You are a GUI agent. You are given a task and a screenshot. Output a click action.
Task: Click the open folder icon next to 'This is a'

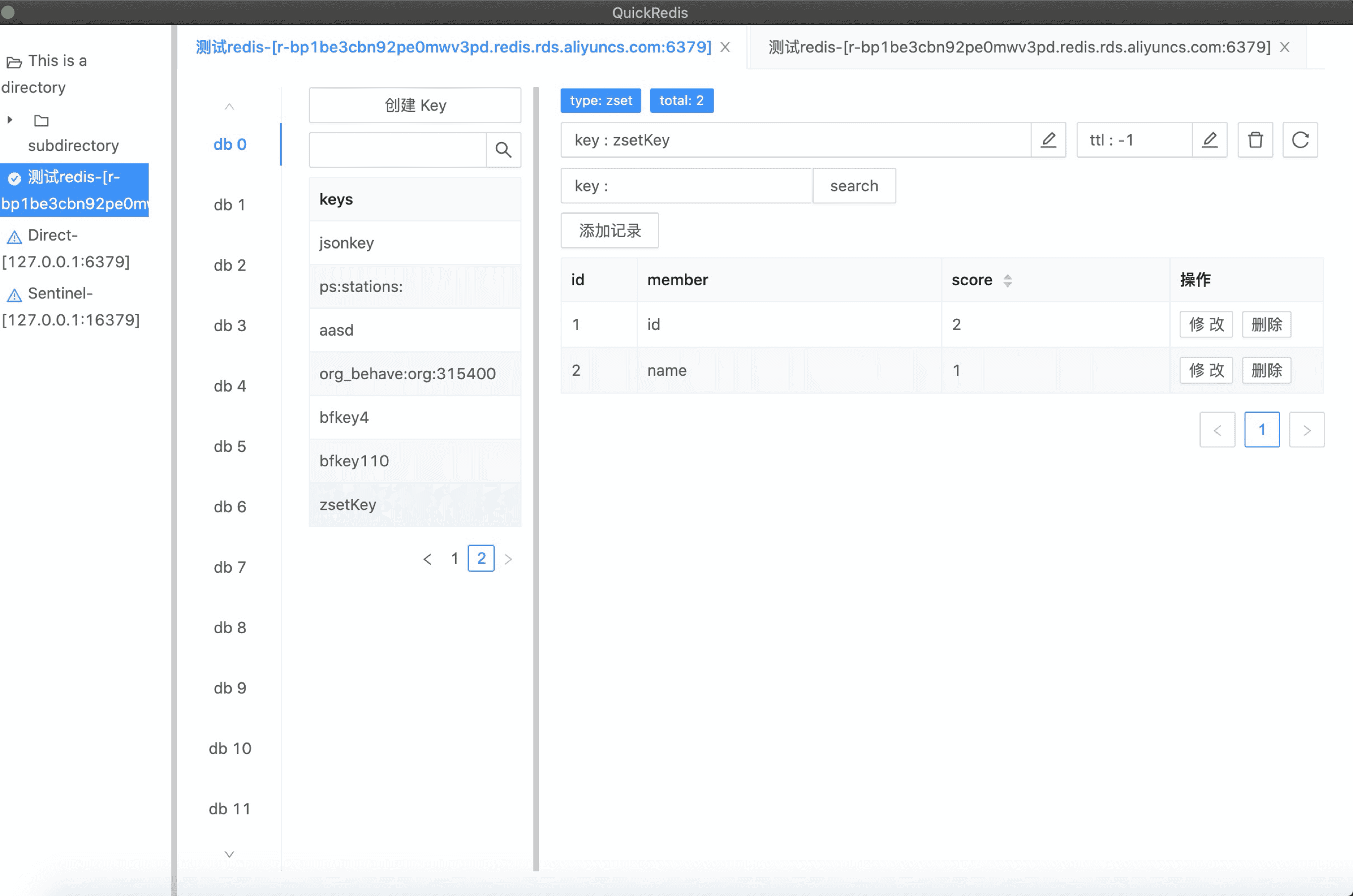(x=14, y=62)
